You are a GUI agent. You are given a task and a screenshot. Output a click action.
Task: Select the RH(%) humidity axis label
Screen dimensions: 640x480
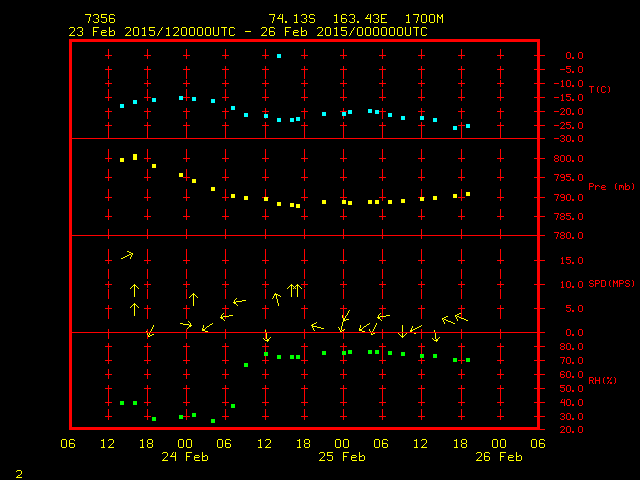point(600,380)
